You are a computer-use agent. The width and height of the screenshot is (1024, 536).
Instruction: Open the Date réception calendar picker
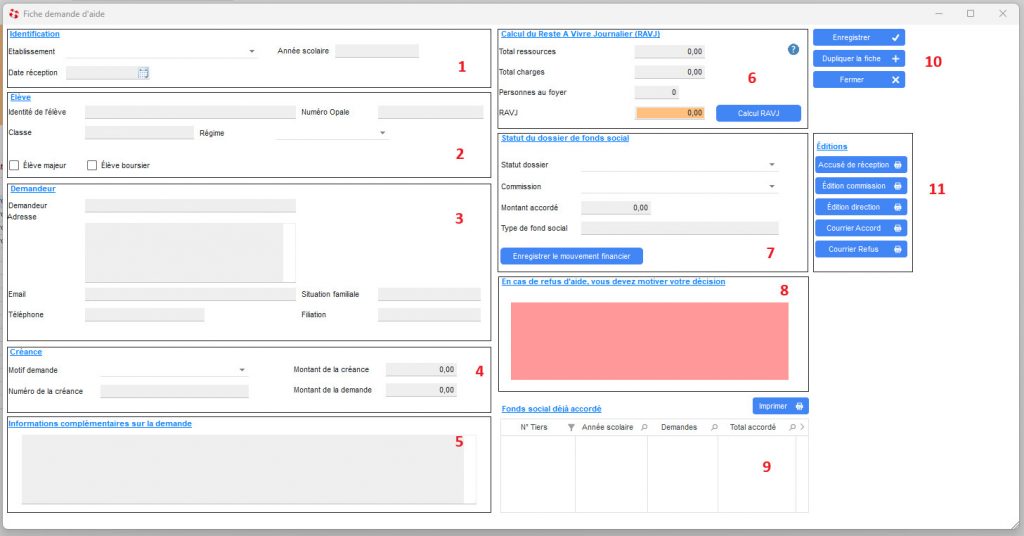143,73
